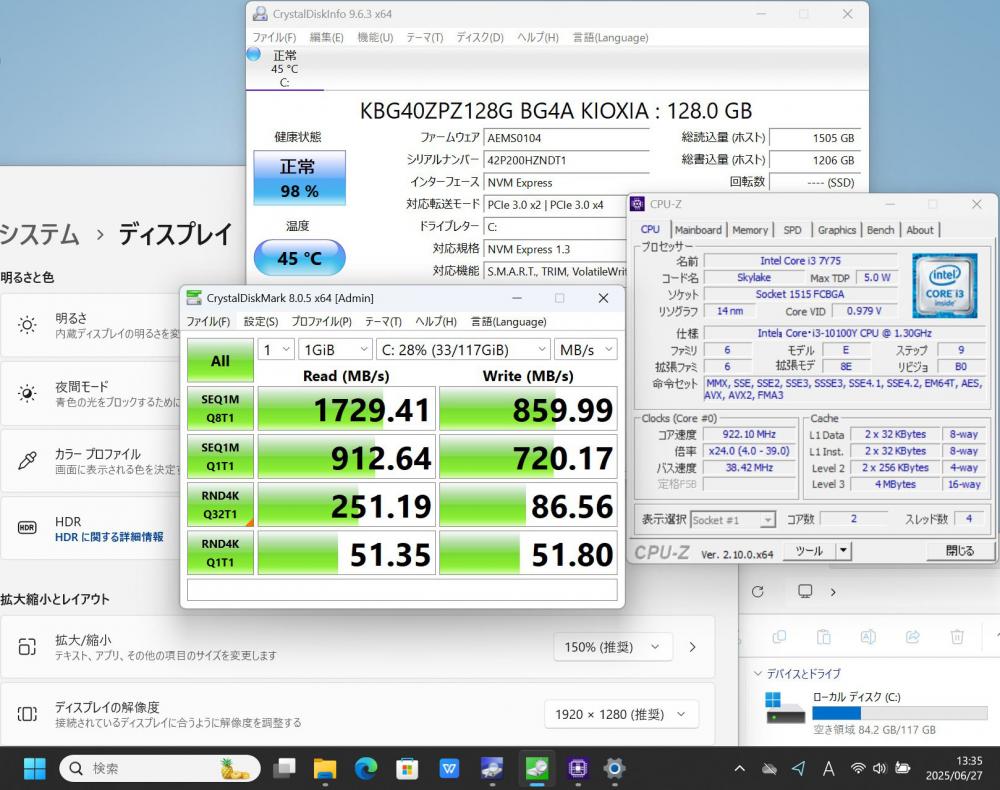The image size is (1000, 790).
Task: Click the Windows Start button
Action: 34,768
